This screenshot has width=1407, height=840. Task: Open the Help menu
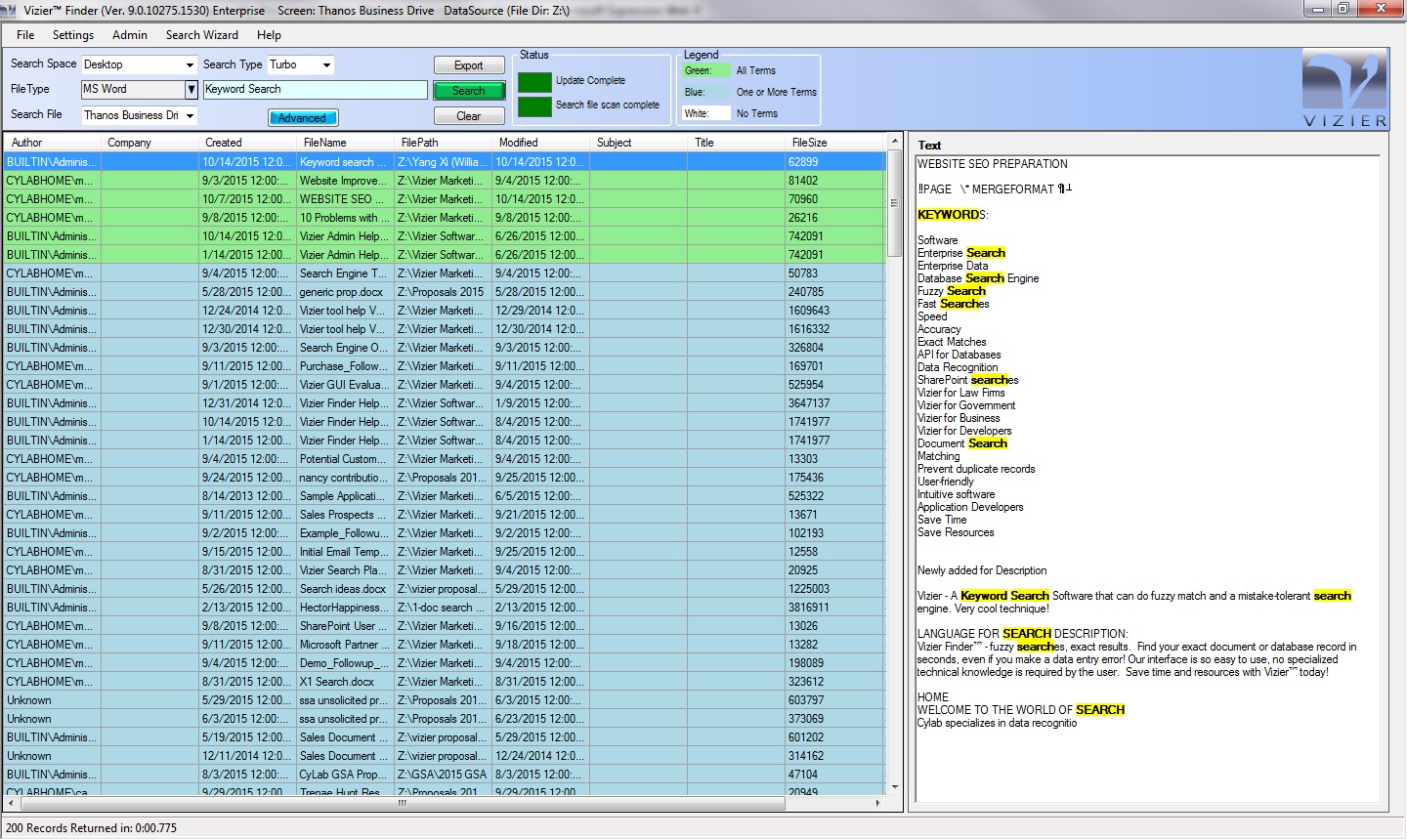(x=270, y=35)
